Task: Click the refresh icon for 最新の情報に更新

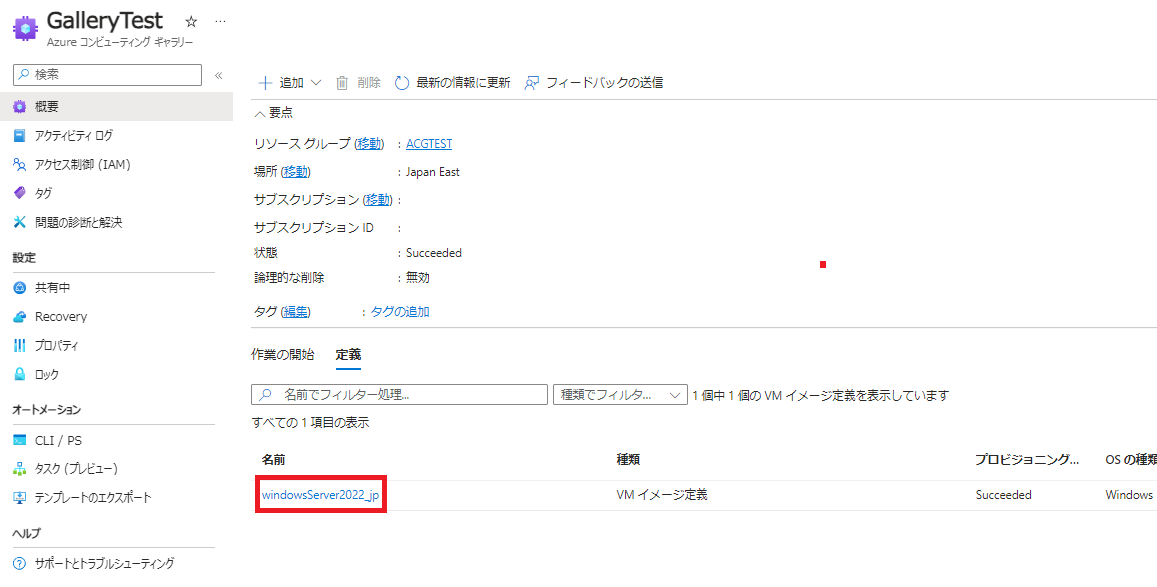Action: coord(402,83)
